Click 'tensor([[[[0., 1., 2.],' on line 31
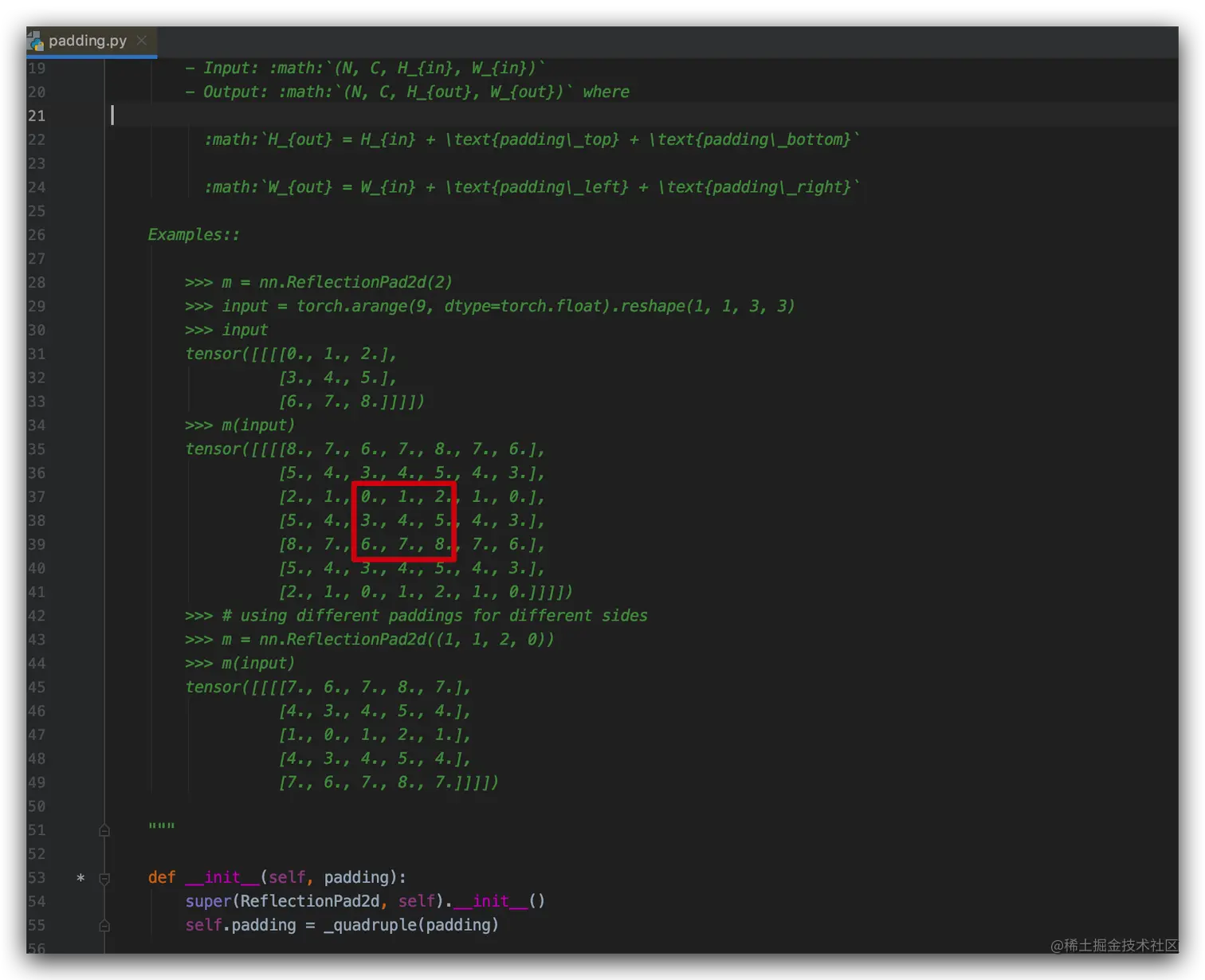Screen dimensions: 1205x980 (290, 354)
